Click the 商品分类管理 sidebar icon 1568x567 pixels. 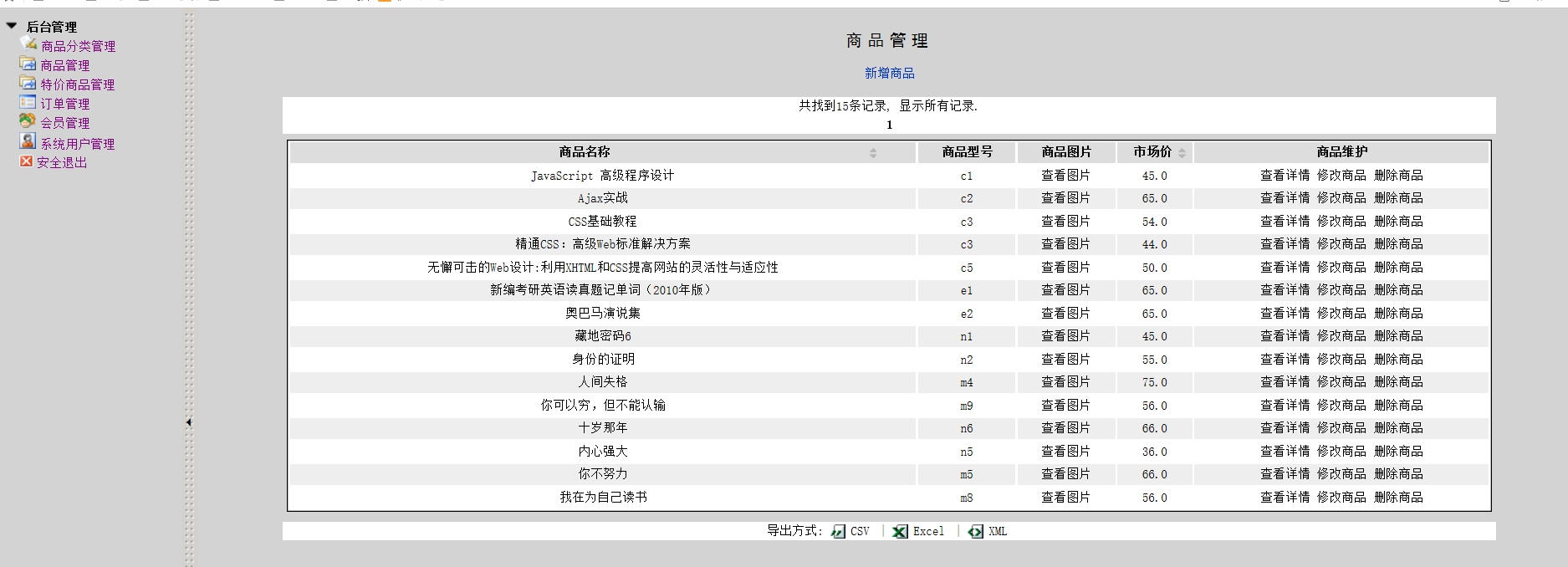click(28, 43)
